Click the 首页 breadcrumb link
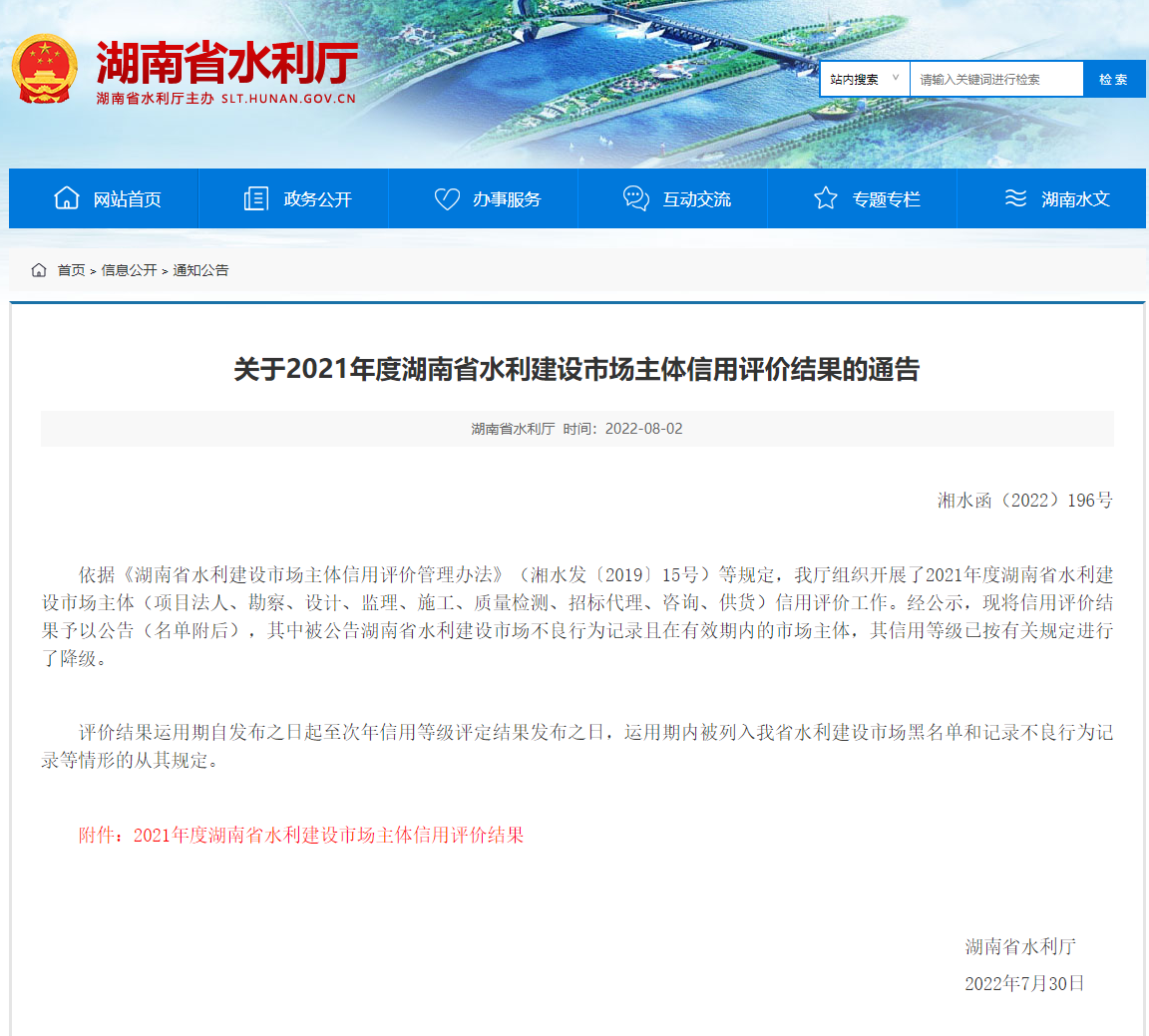The height and width of the screenshot is (1036, 1149). [x=71, y=270]
